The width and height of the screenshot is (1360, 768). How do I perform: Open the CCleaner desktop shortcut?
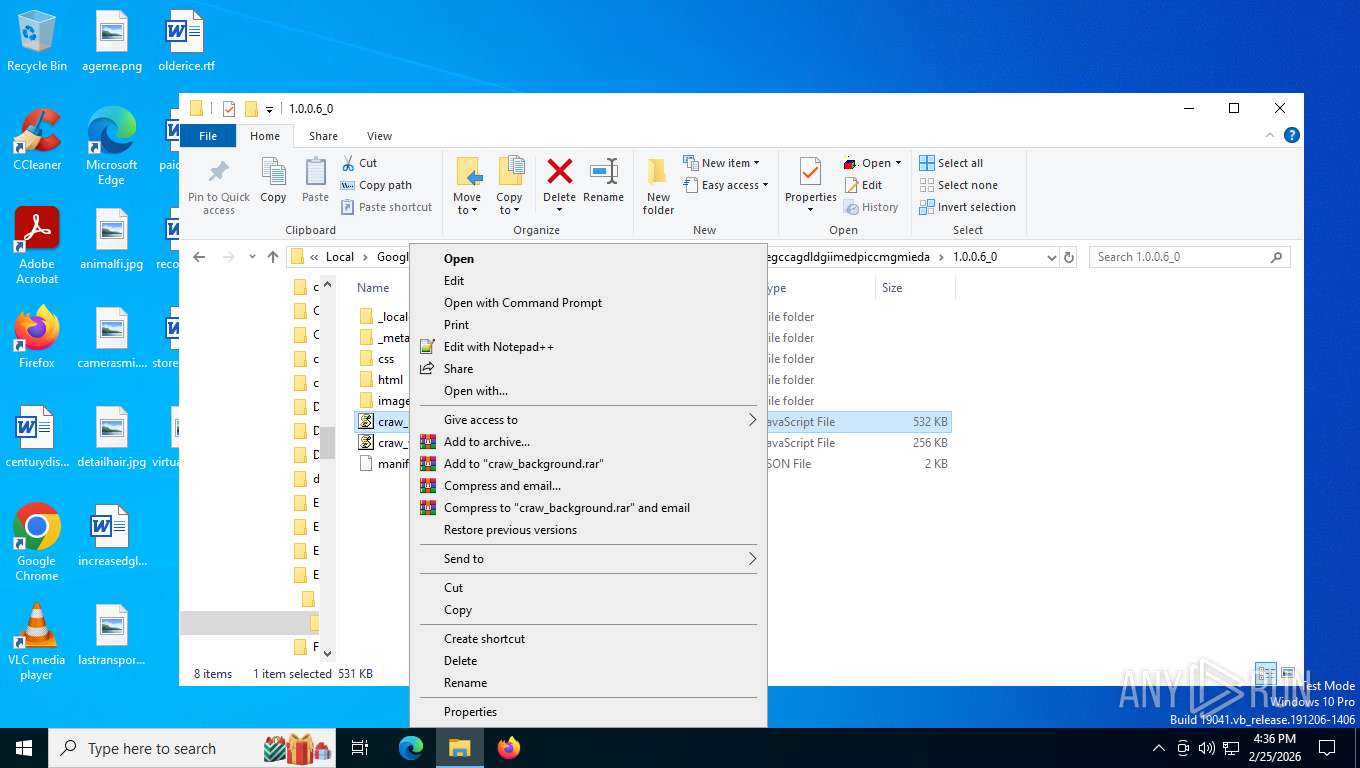click(37, 140)
